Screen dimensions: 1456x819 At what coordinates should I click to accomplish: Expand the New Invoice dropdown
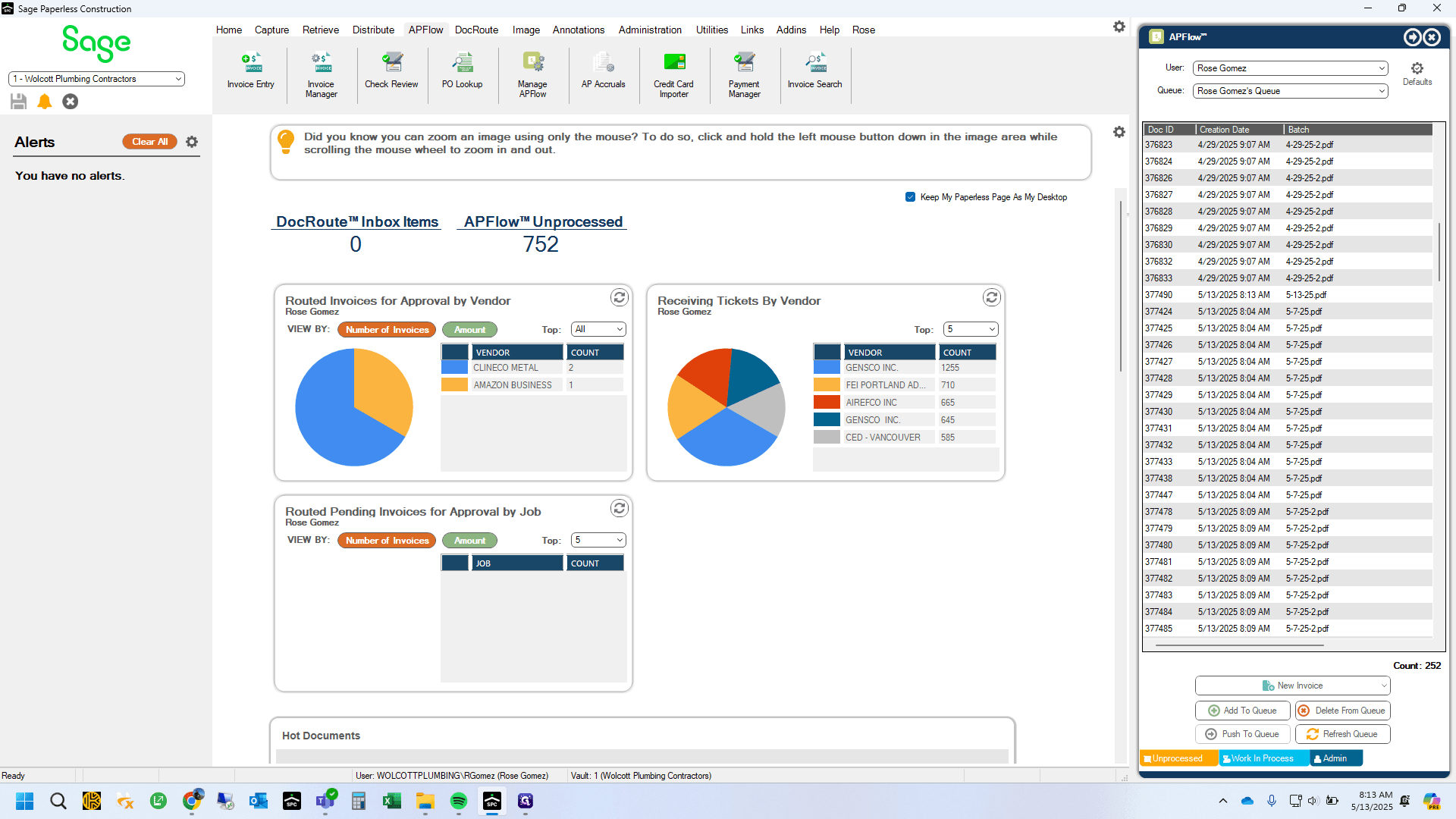pos(1384,686)
